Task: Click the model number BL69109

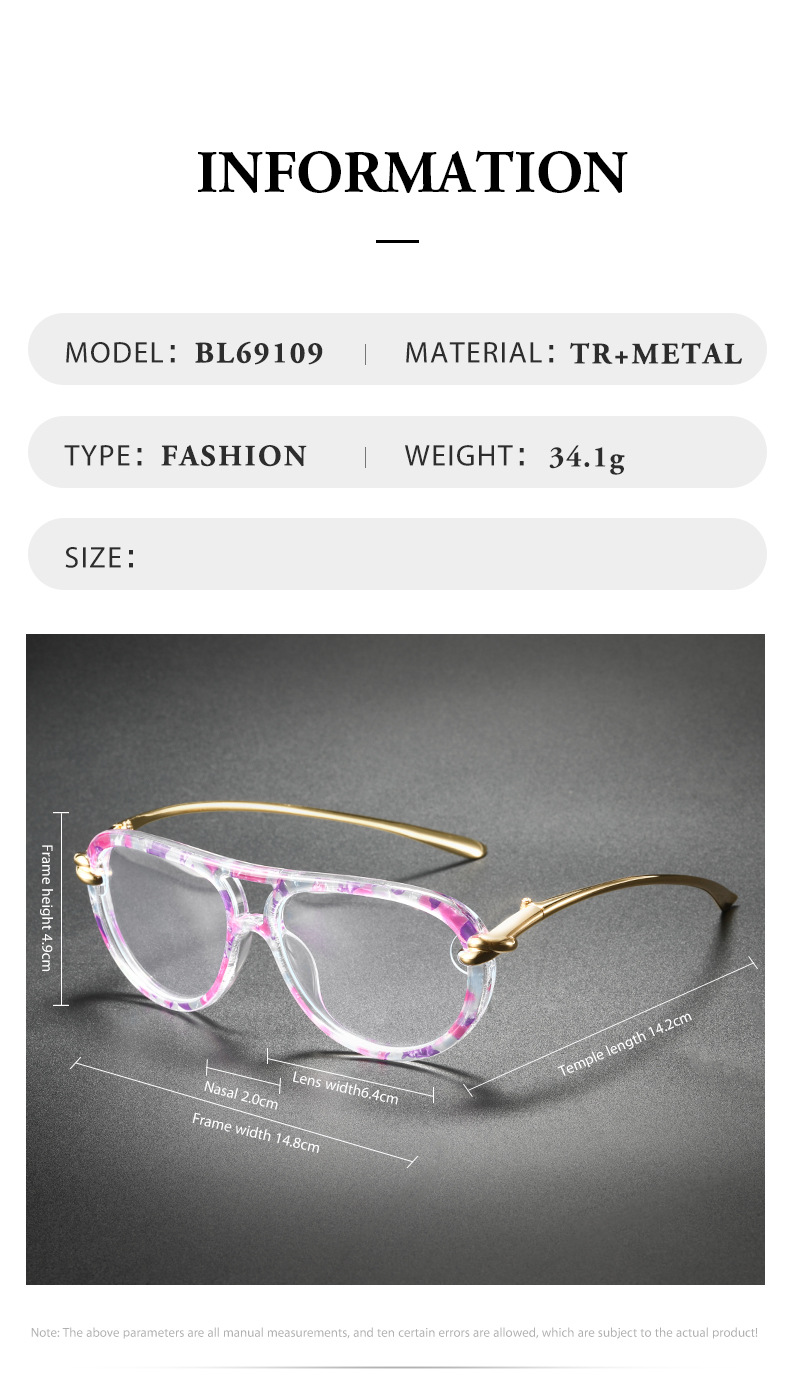Action: [259, 353]
